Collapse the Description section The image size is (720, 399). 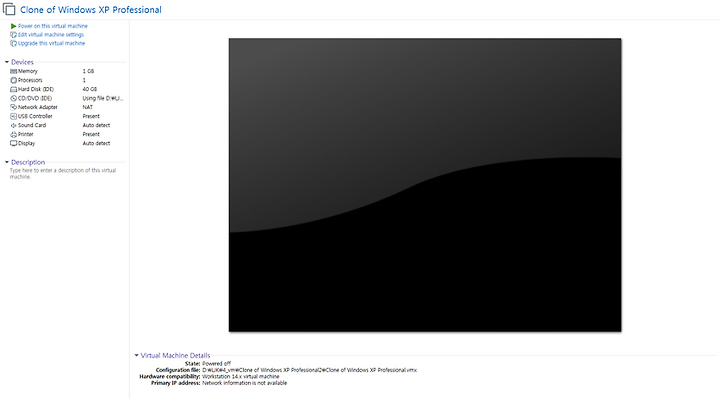[7, 162]
